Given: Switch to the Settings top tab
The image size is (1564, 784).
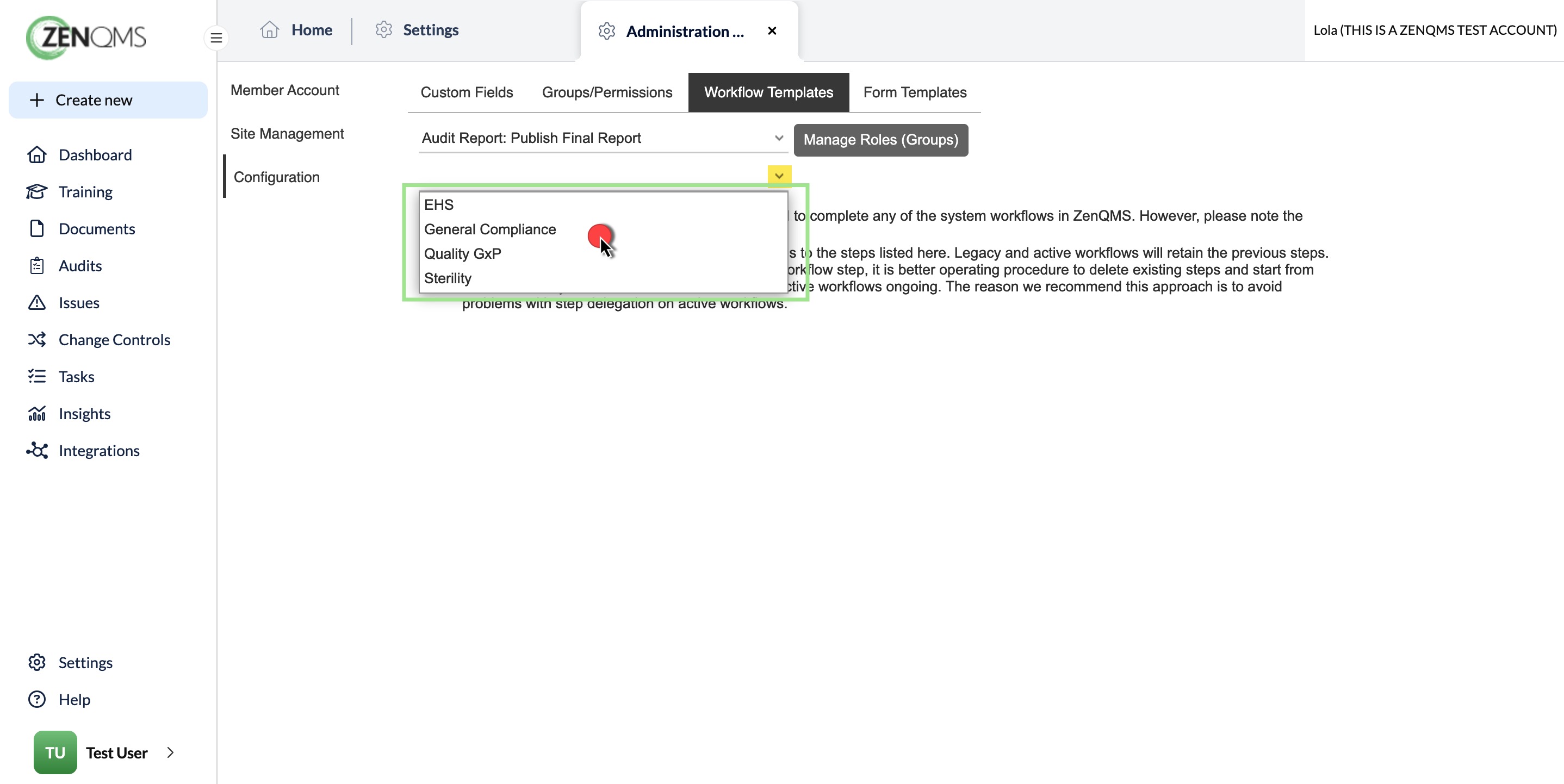Looking at the screenshot, I should coord(417,30).
